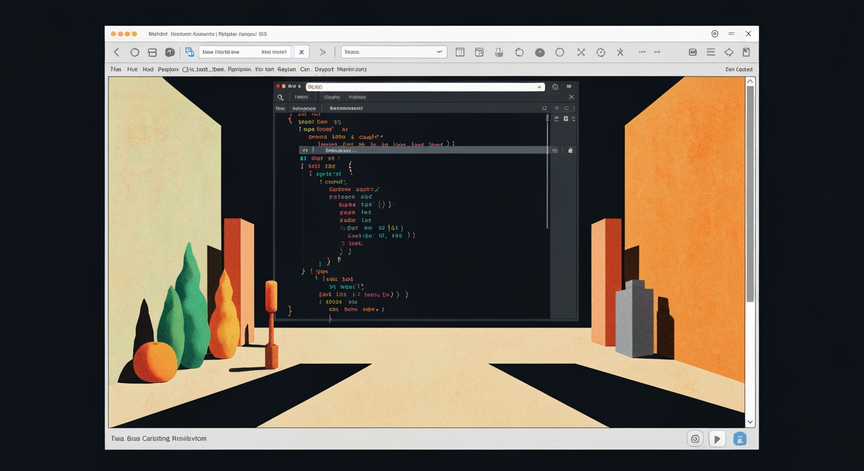
Task: Open the last menu on the menu bar
Action: [352, 69]
